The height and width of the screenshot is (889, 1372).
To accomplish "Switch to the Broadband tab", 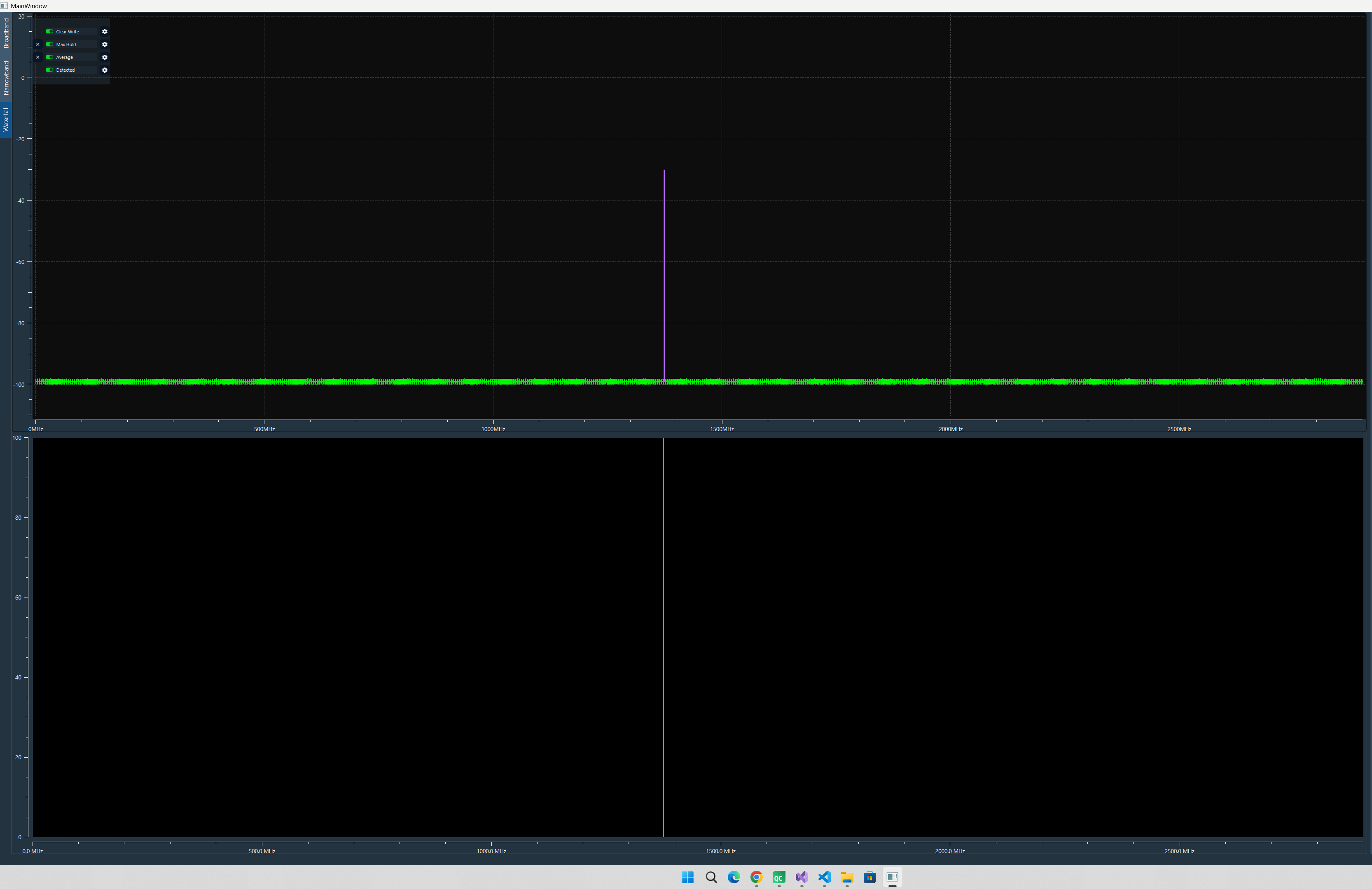I will coord(6,33).
